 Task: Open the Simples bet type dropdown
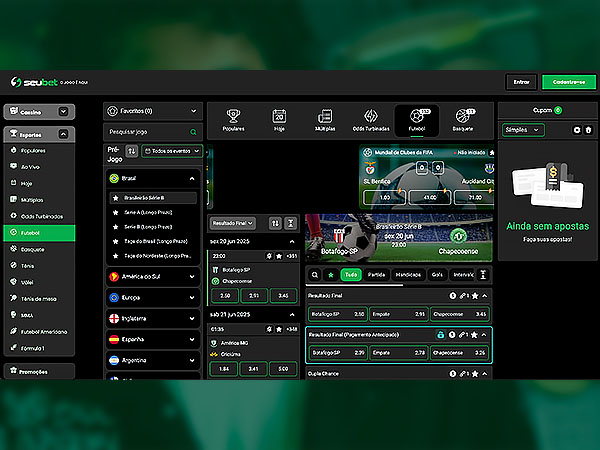click(x=523, y=130)
